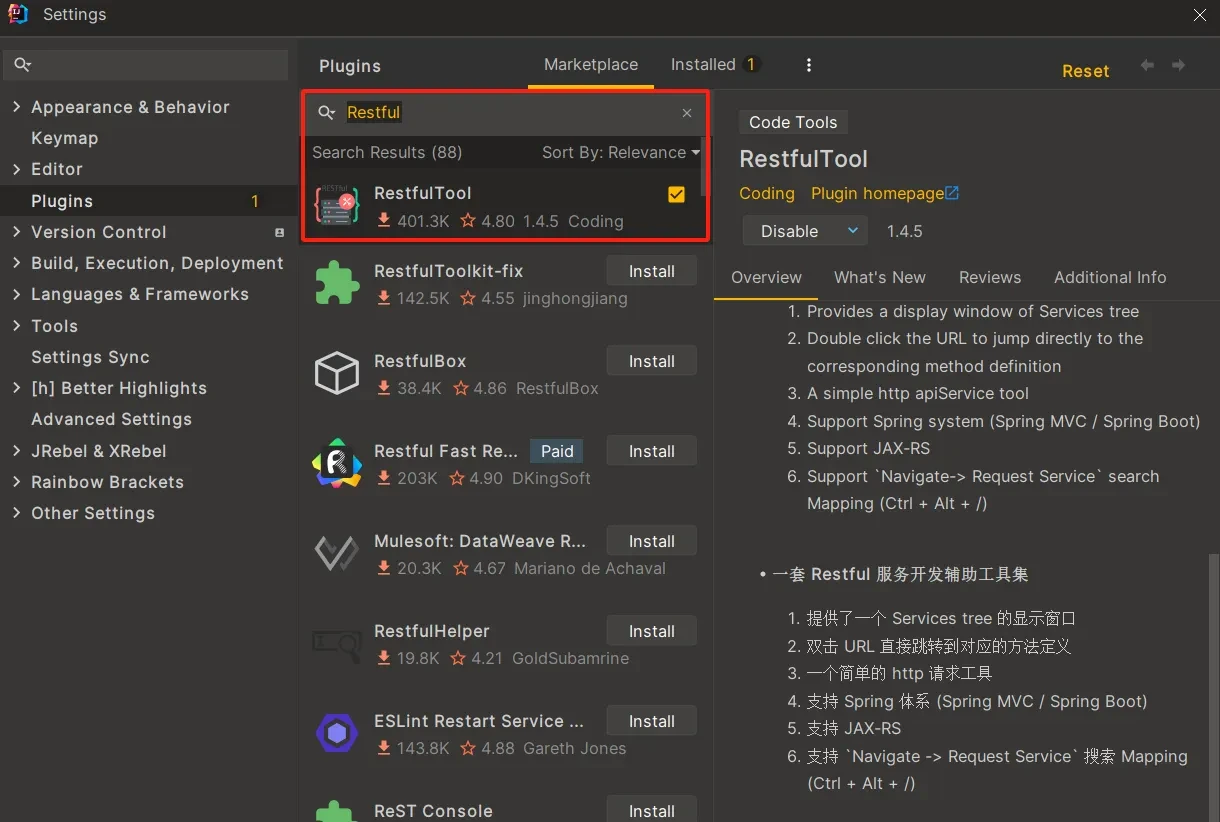Viewport: 1220px width, 822px height.
Task: Click the RestfulHelper plugin icon
Action: click(x=336, y=644)
